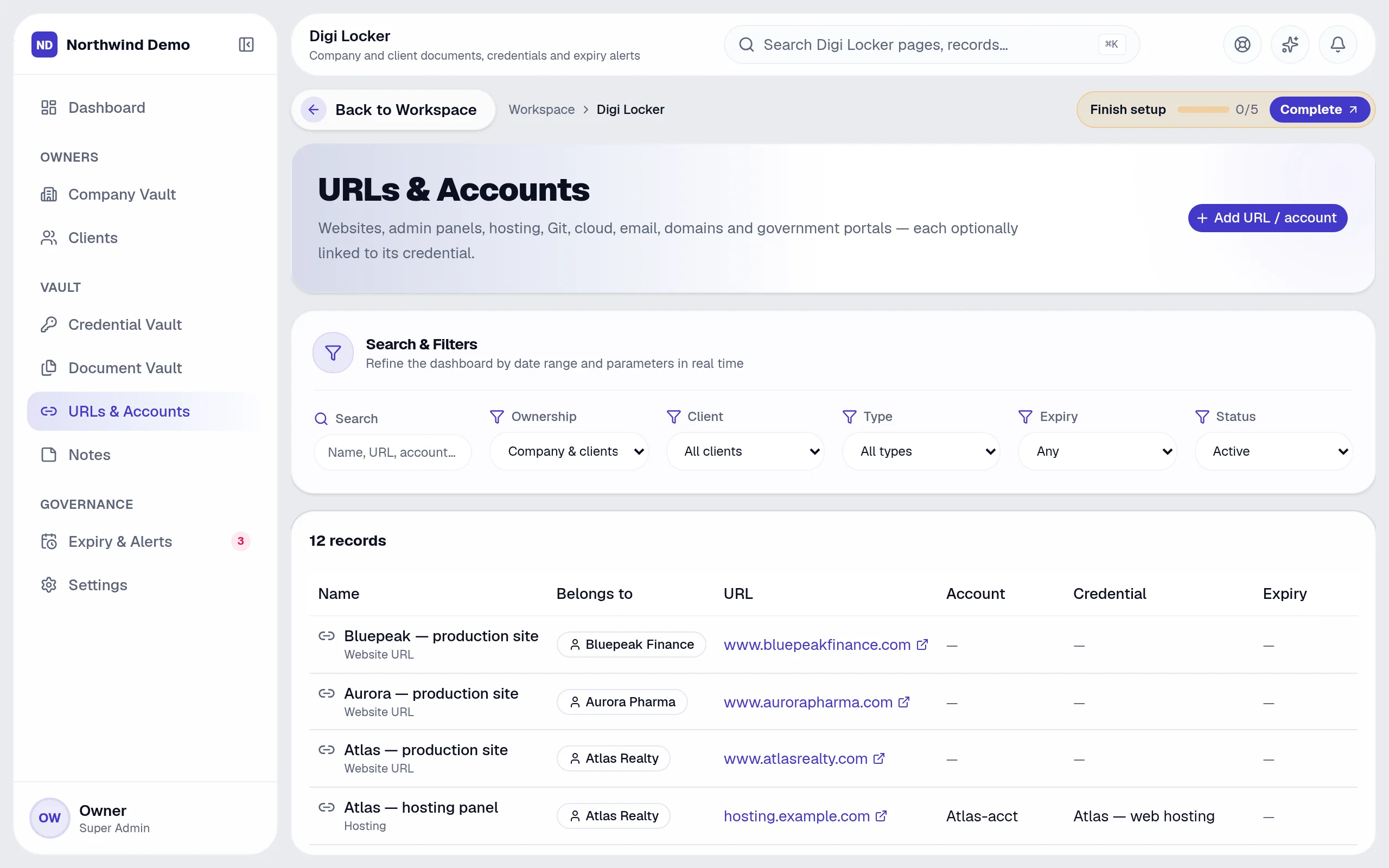Viewport: 1389px width, 868px height.
Task: Click Add URL / account button
Action: pos(1267,218)
